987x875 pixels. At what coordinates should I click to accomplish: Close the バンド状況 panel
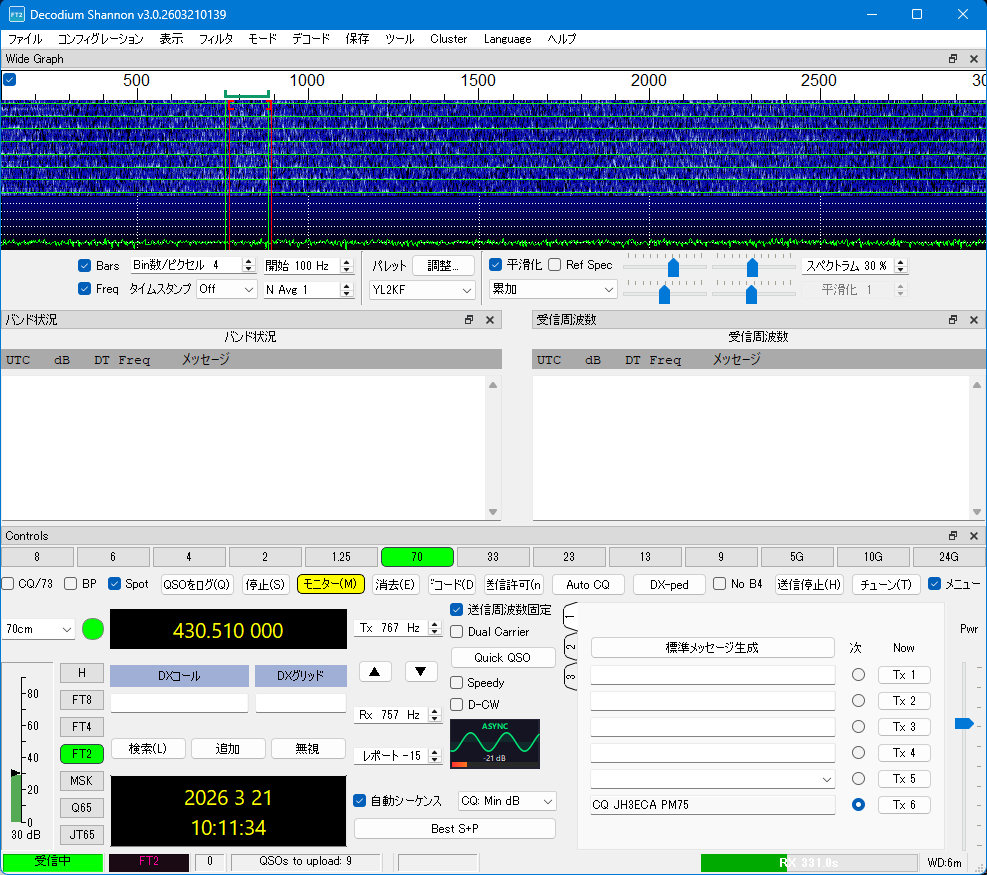tap(490, 320)
